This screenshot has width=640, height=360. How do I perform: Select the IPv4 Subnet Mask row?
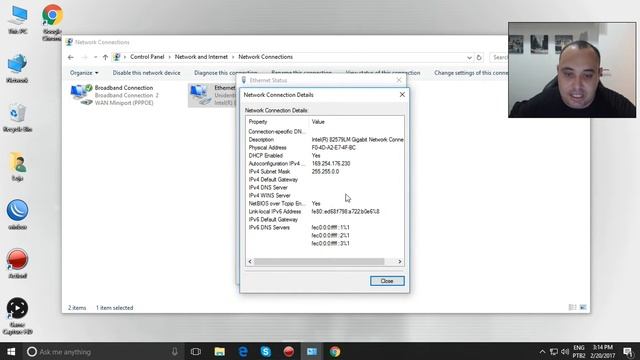[x=325, y=171]
